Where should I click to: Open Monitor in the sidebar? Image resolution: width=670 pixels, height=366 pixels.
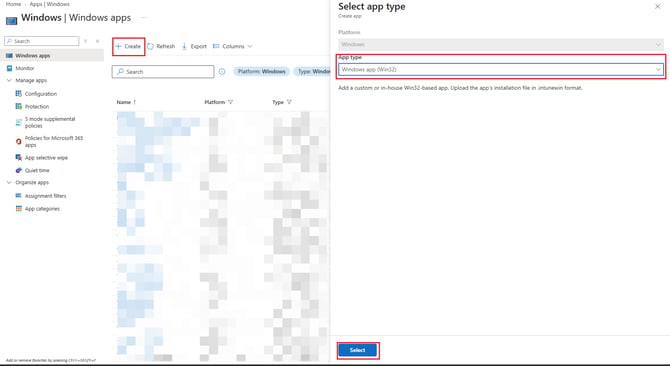[25, 68]
